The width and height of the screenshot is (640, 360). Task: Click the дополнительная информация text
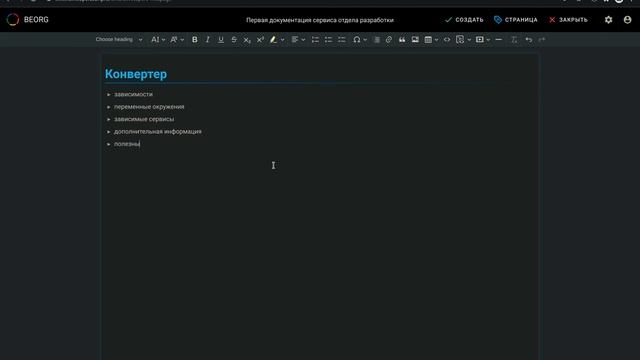point(158,132)
